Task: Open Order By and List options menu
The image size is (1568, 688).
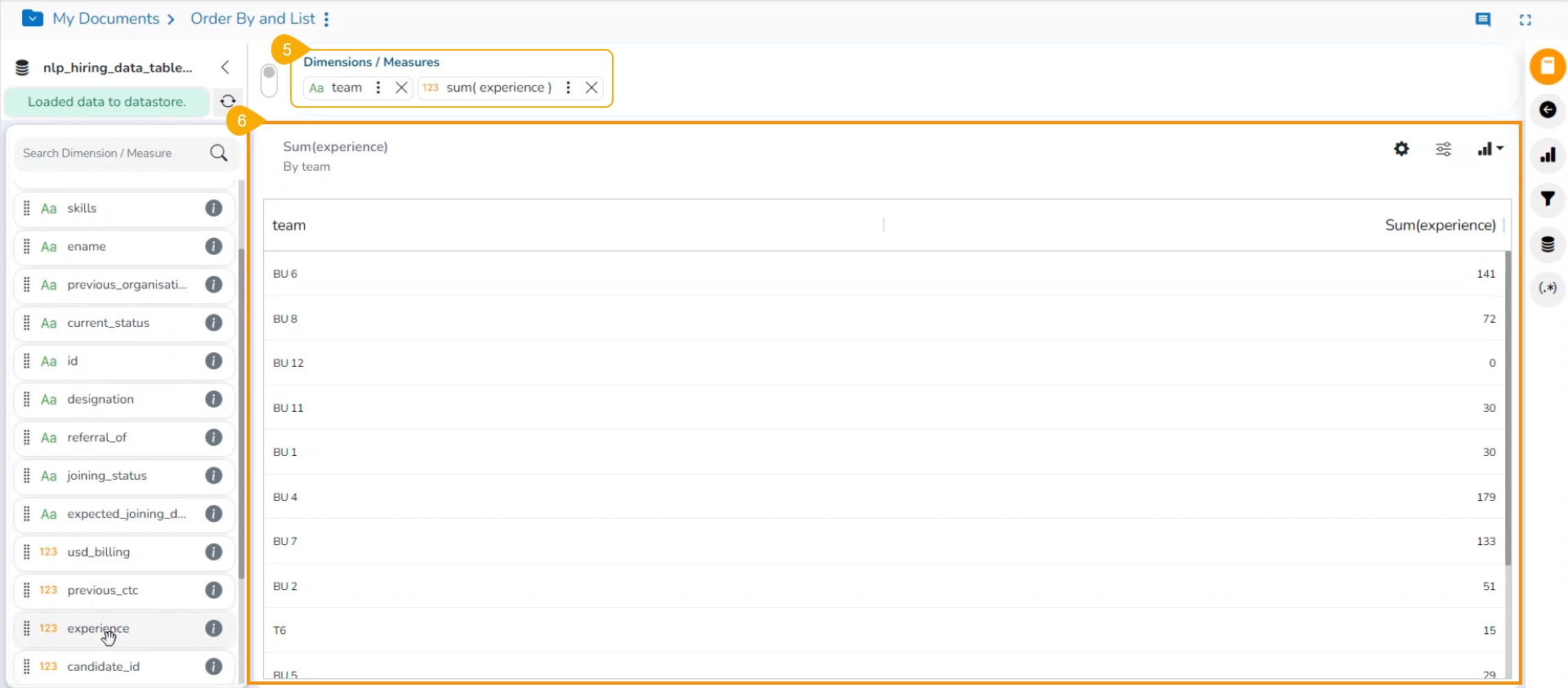Action: click(x=327, y=20)
